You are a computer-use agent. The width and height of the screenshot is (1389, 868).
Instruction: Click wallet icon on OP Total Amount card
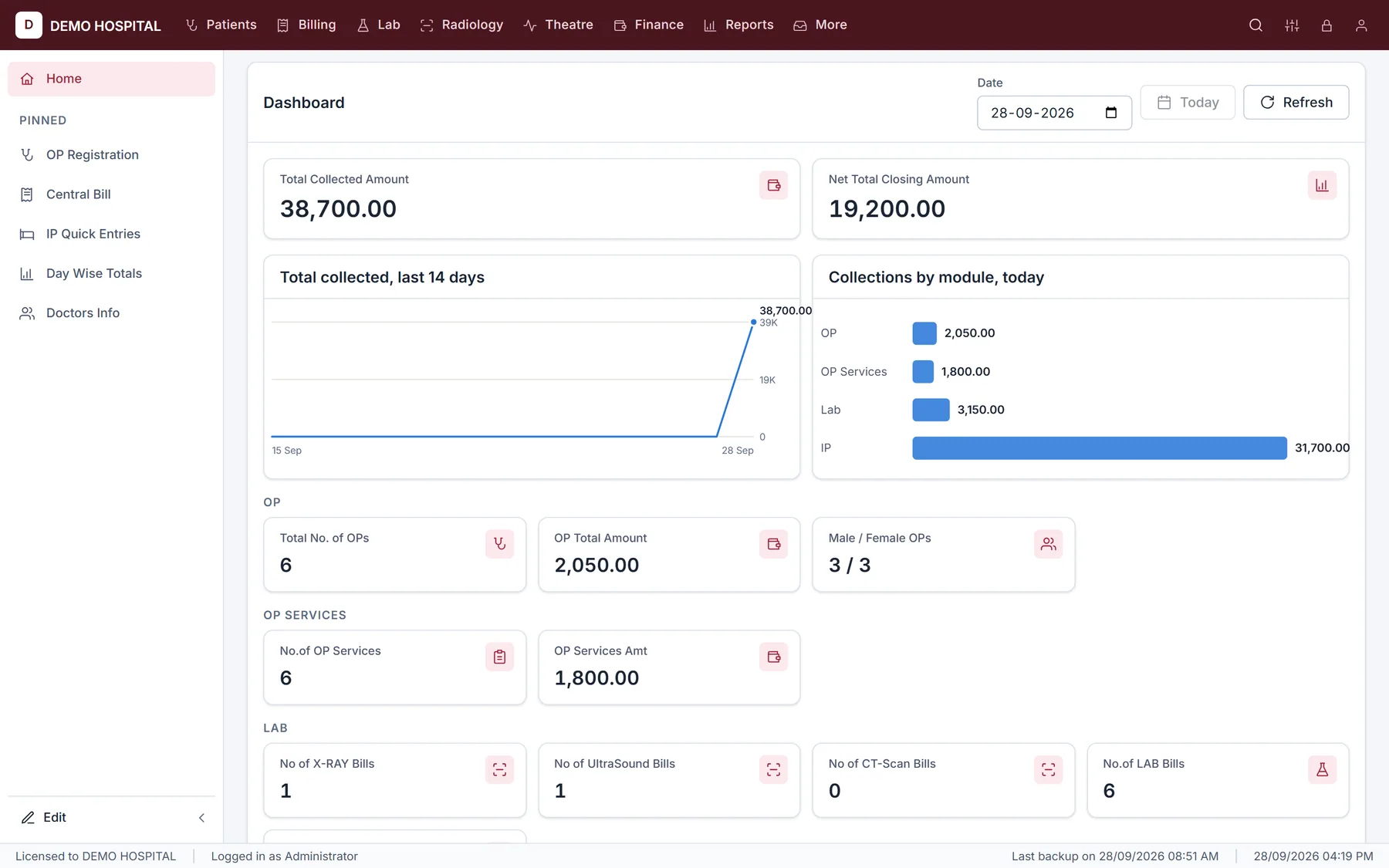[773, 544]
